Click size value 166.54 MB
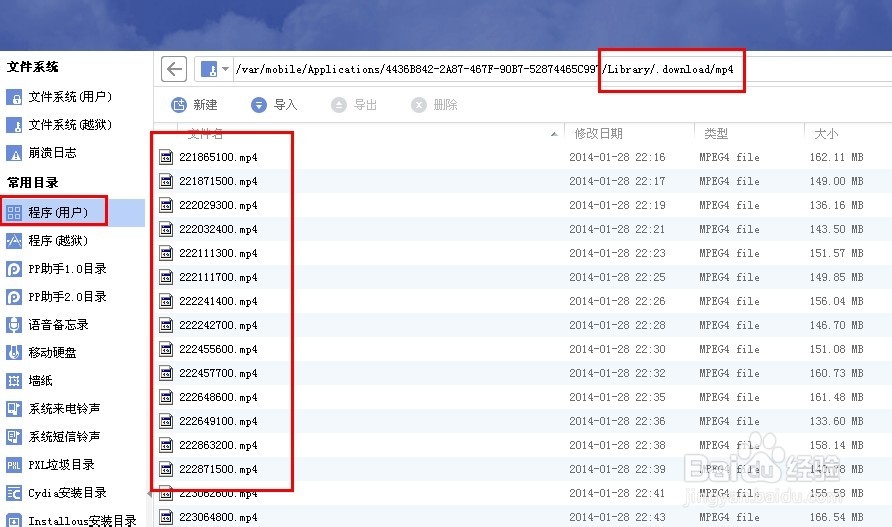The image size is (892, 527). pos(836,517)
